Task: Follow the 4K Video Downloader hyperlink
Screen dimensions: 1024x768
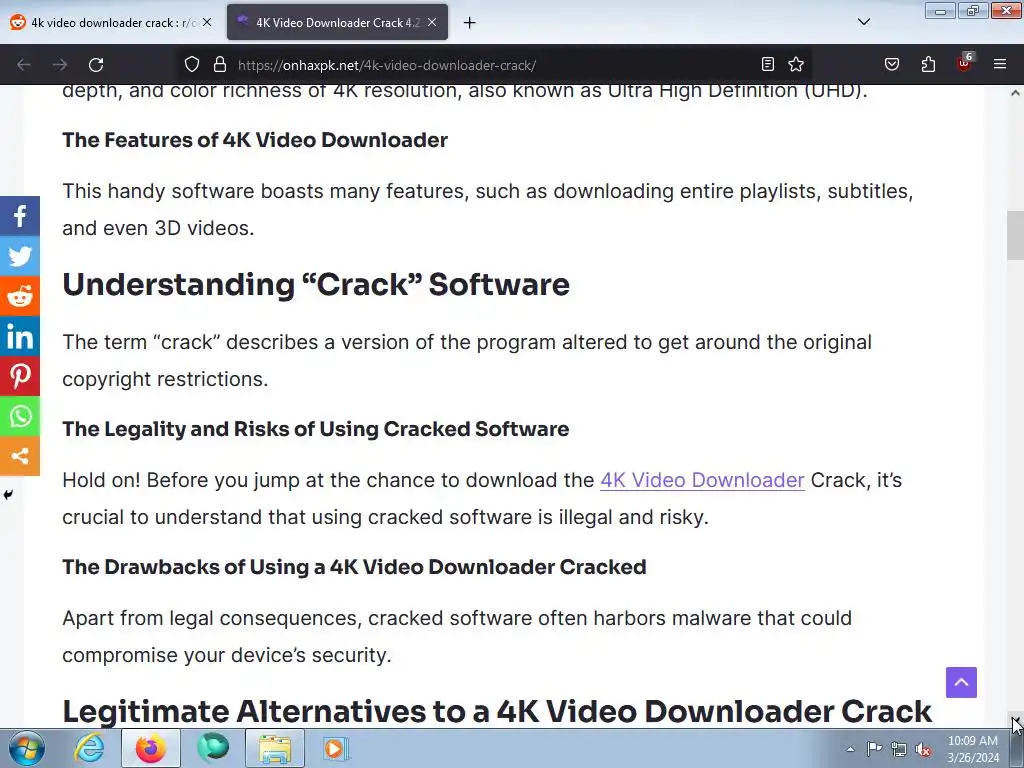Action: [x=702, y=480]
